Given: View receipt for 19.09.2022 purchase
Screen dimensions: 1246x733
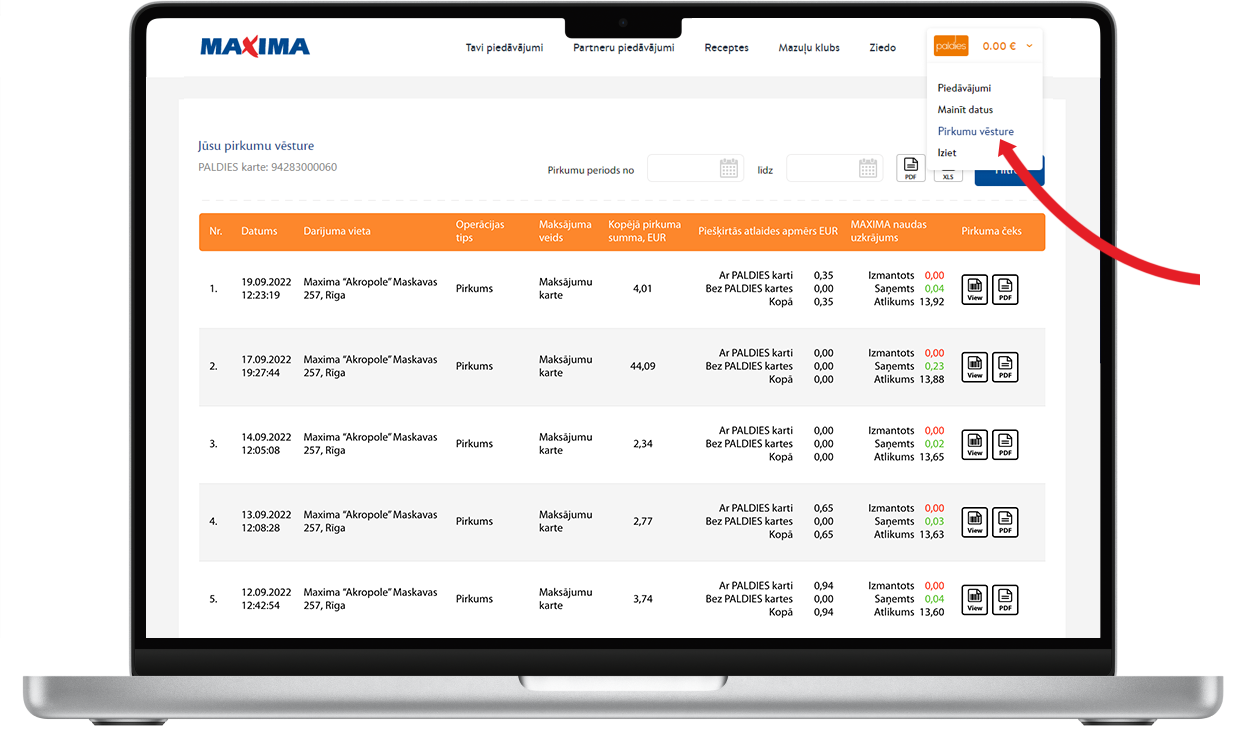Looking at the screenshot, I should (974, 290).
